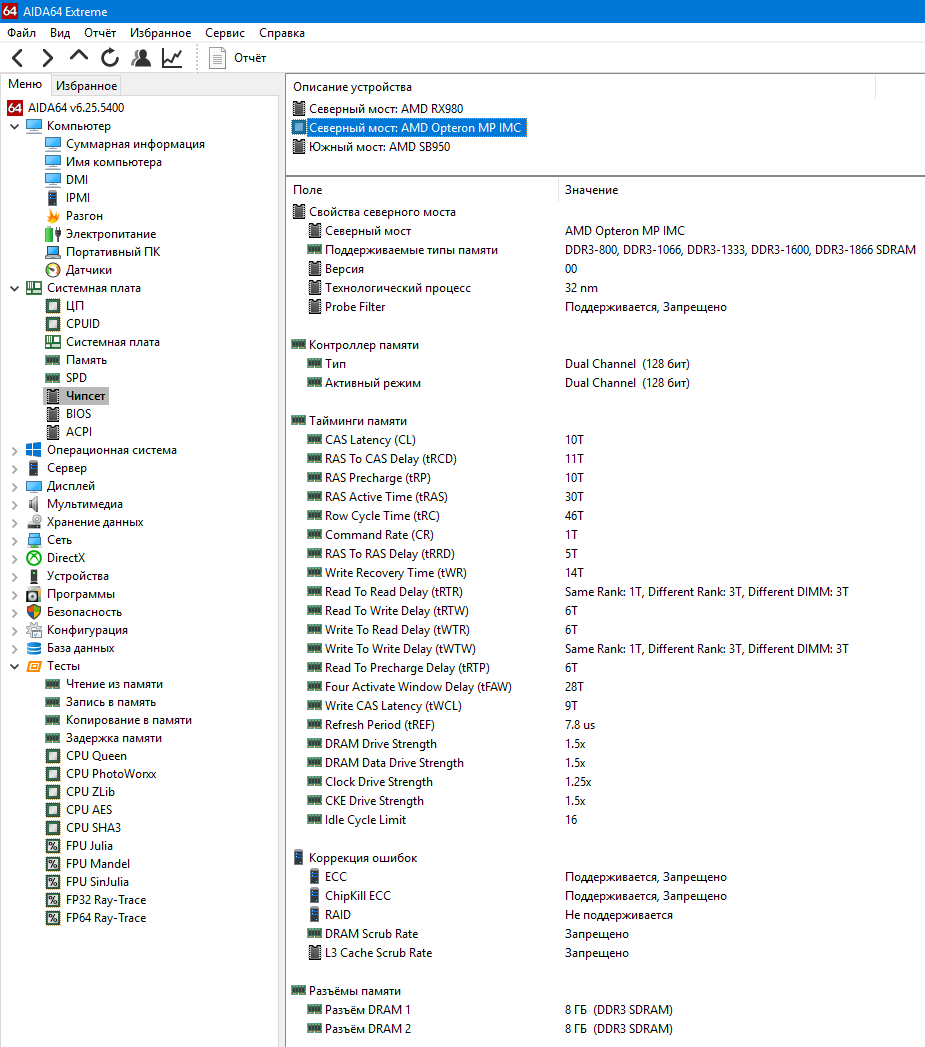This screenshot has height=1047, width=925.
Task: Select Суммарная информация icon in tree
Action: click(53, 144)
